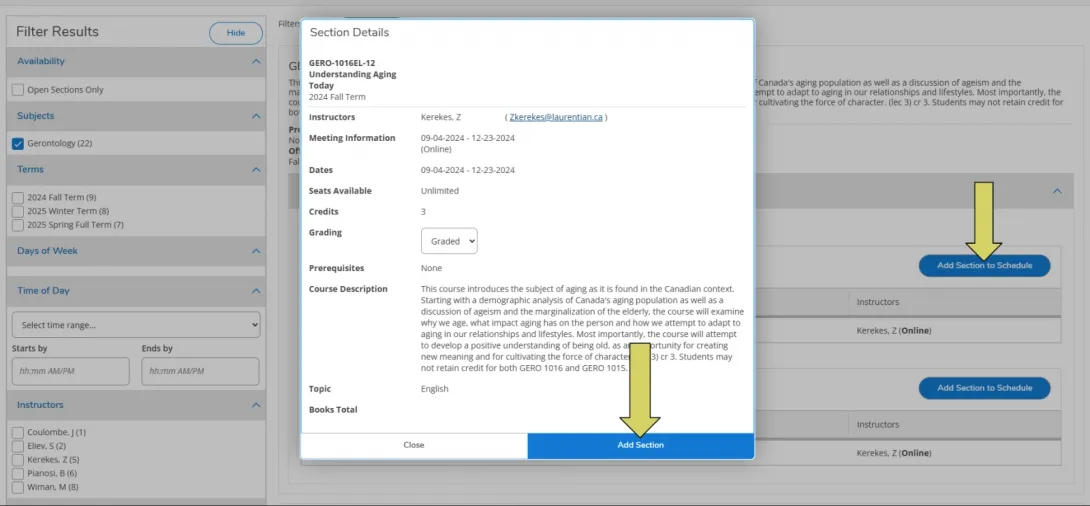The width and height of the screenshot is (1090, 506).
Task: Email Zkerekes@laurentian.ca link
Action: click(555, 117)
